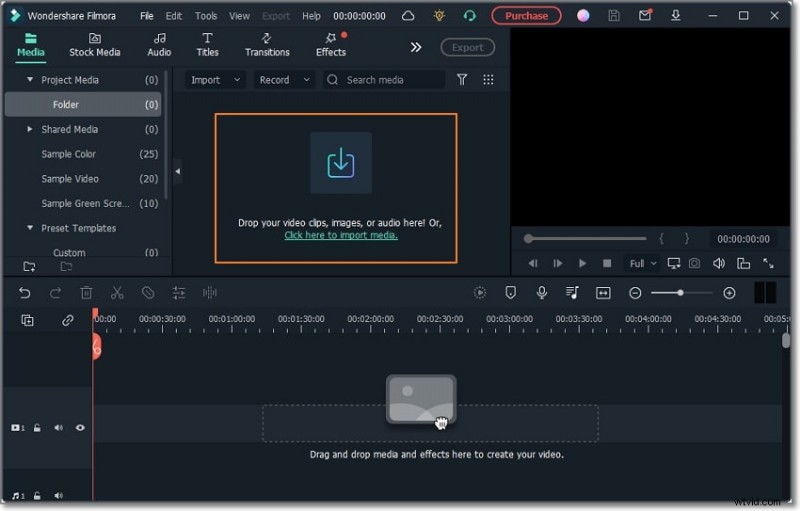Image resolution: width=800 pixels, height=511 pixels.
Task: Click the redo arrow icon
Action: click(x=56, y=293)
